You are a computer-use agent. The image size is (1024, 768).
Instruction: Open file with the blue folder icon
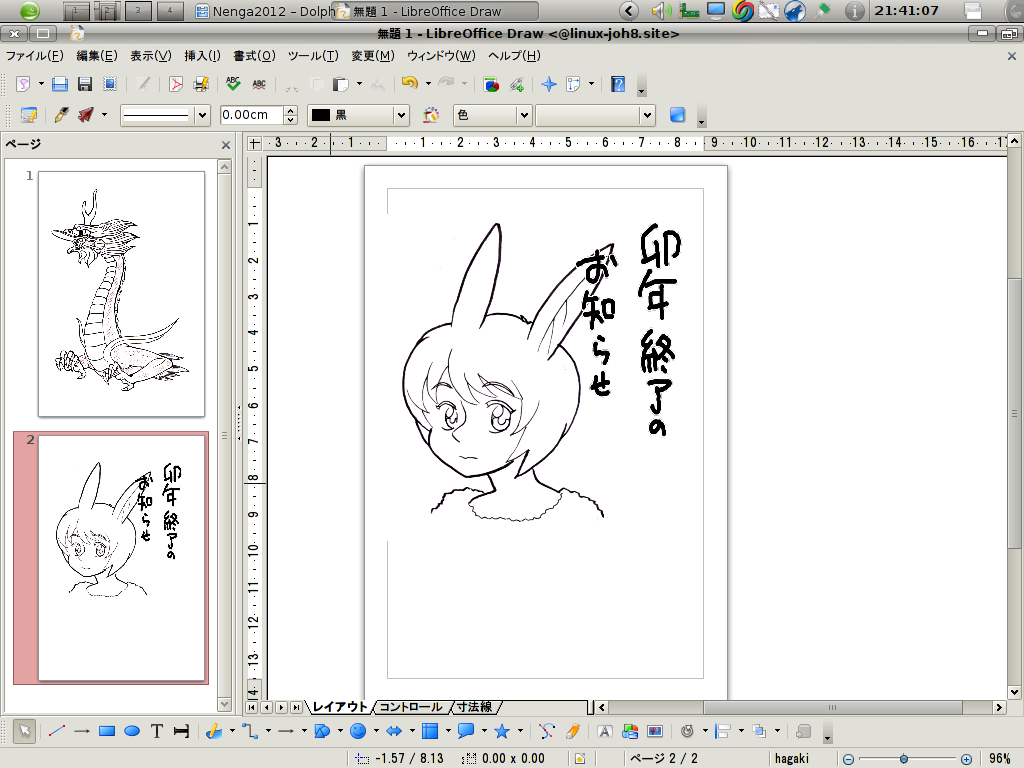pos(59,84)
